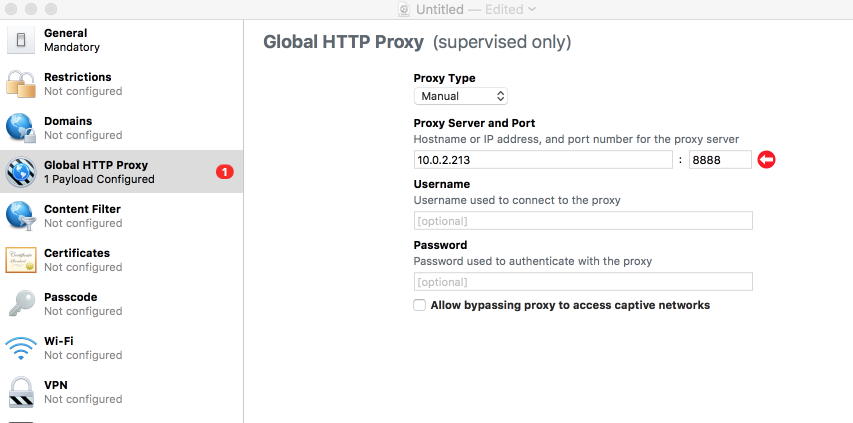The height and width of the screenshot is (423, 853).
Task: Click the Passcode key icon
Action: click(20, 304)
